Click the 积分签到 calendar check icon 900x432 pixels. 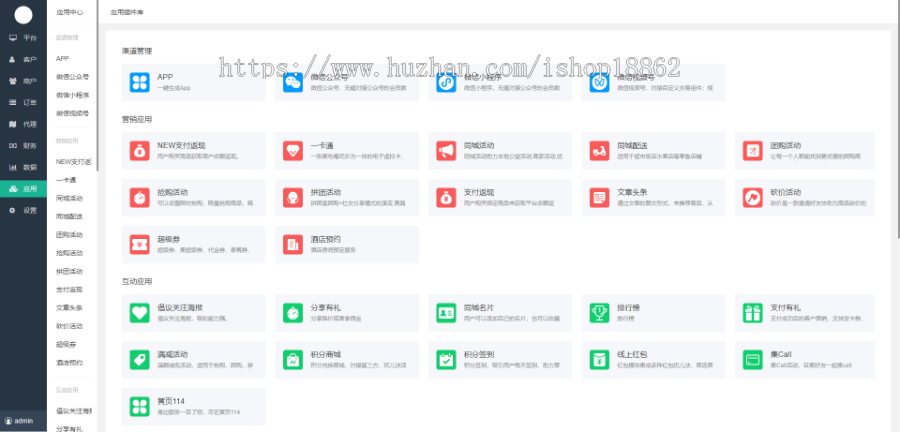446,360
